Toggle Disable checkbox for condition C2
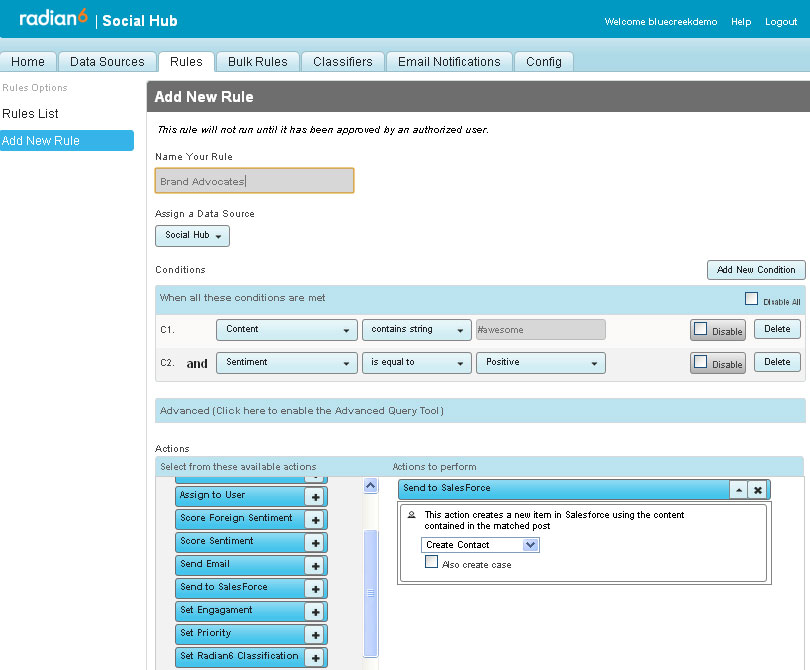This screenshot has height=670, width=810. click(x=700, y=362)
